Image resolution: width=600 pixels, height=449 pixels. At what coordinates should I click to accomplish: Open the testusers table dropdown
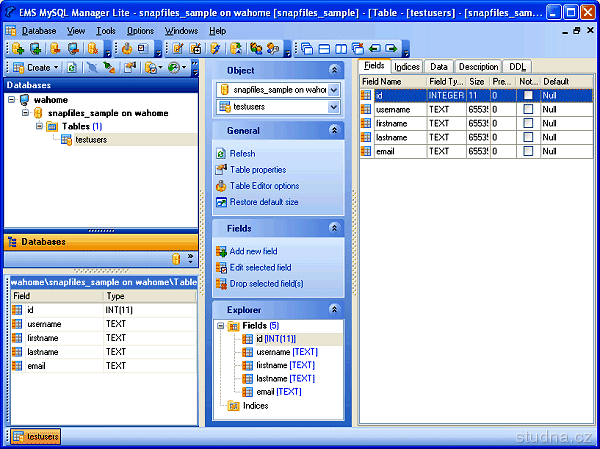pyautogui.click(x=335, y=106)
